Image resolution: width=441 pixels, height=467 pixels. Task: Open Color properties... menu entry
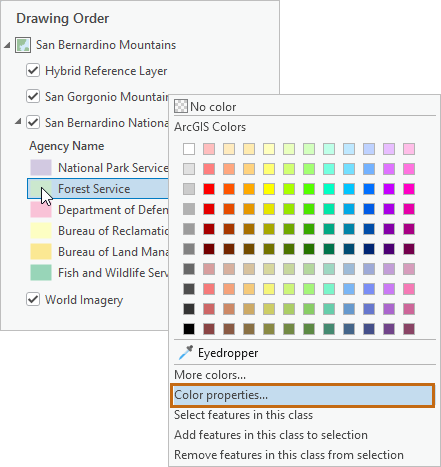[302, 395]
